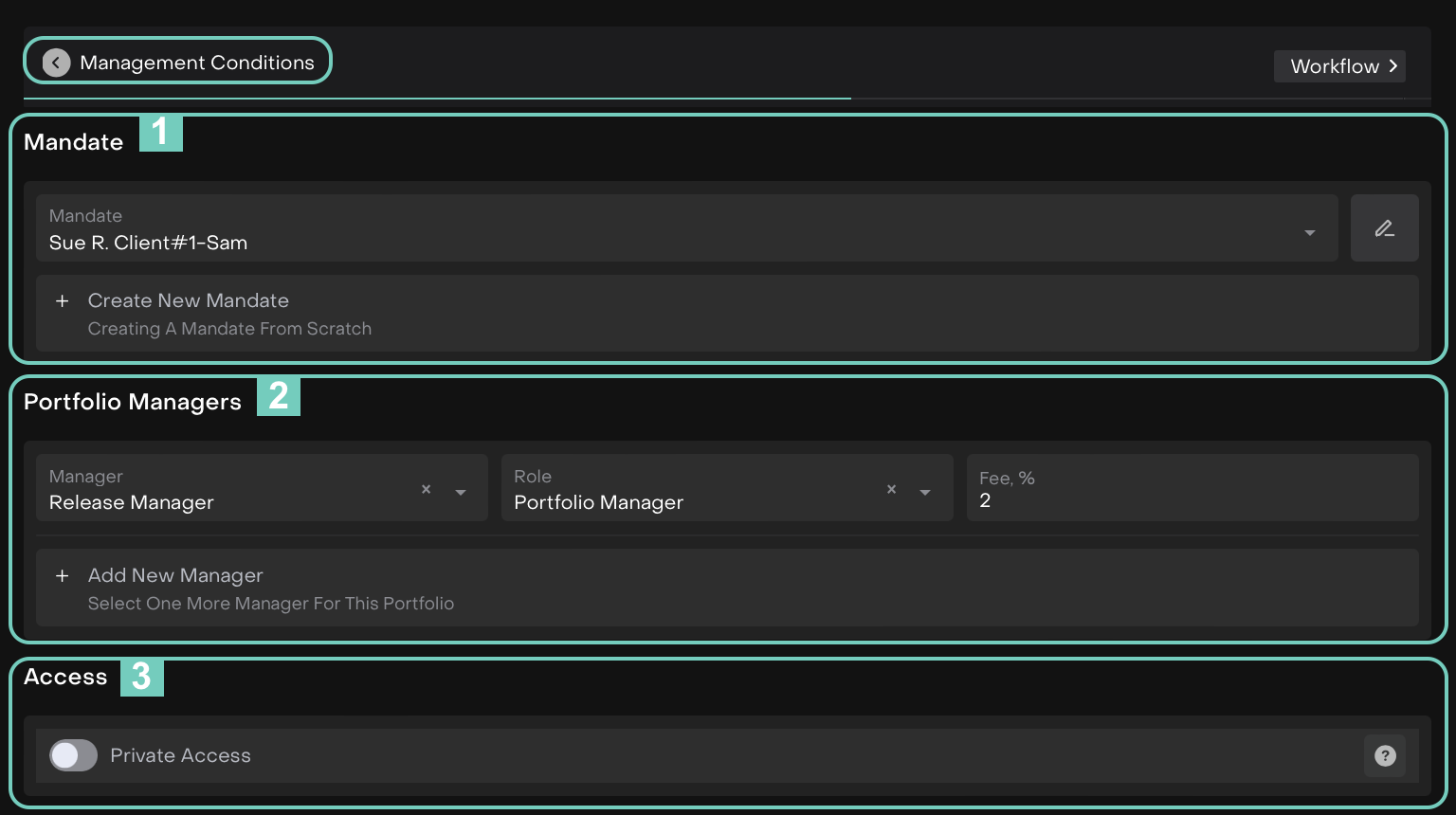
Task: Open the Manager dropdown arrow
Action: coord(461,493)
